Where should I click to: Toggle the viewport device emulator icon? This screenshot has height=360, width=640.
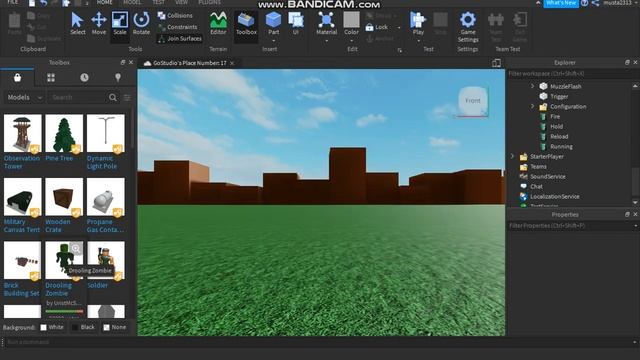pos(496,63)
